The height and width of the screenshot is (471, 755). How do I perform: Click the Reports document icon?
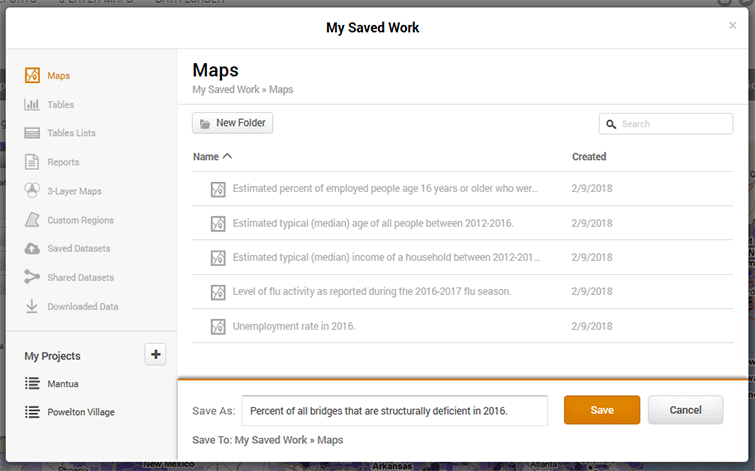tap(32, 162)
